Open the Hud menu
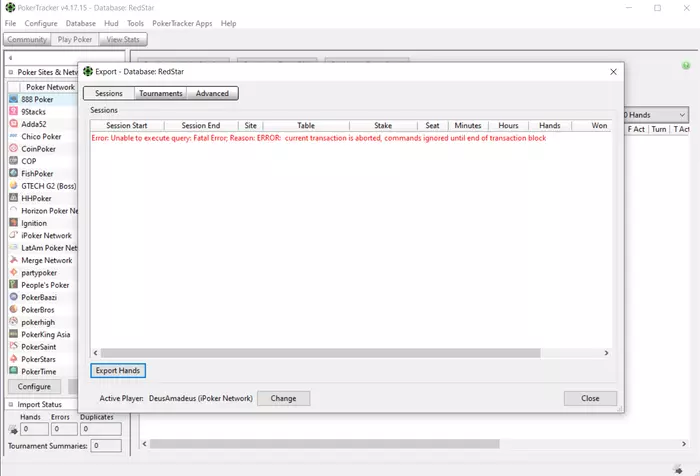Screen dimensions: 700x476 (111, 23)
